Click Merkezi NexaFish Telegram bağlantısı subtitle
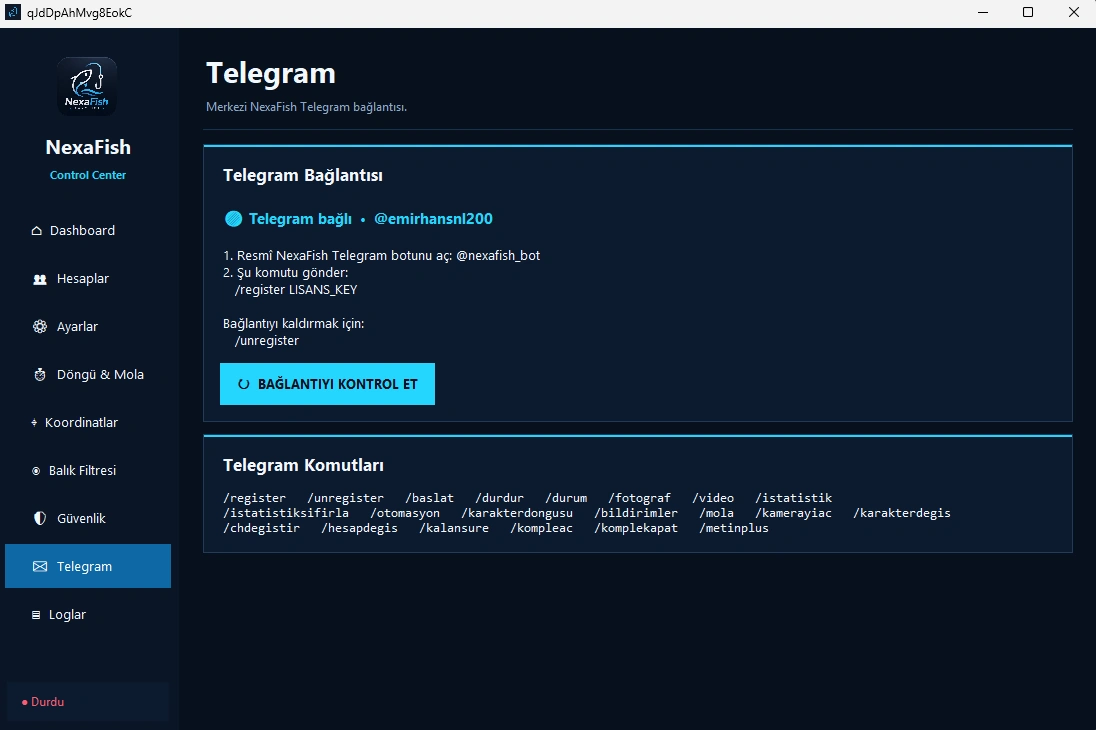The height and width of the screenshot is (730, 1096). click(306, 107)
